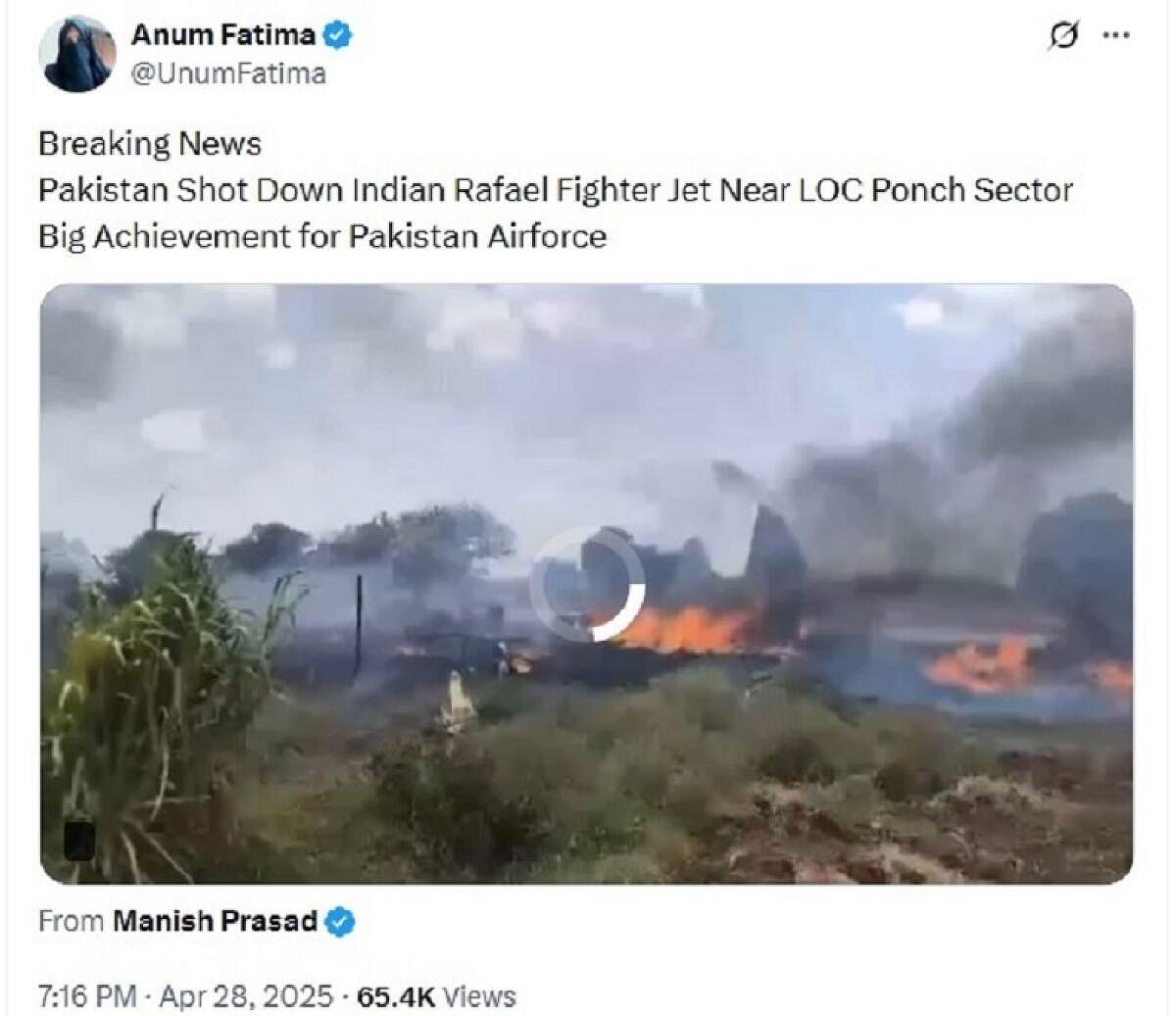Open the burning wreckage video thumbnail
Image resolution: width=1176 pixels, height=1016 pixels.
point(587,584)
